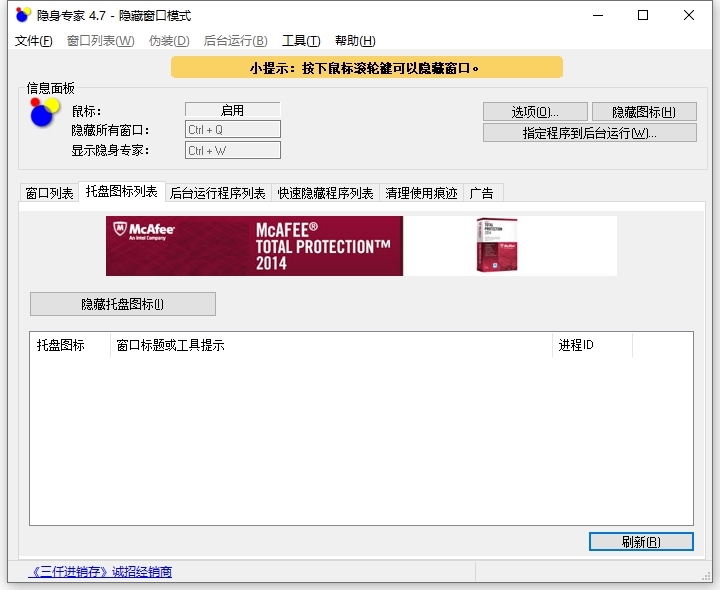Click the 鼠标: label

pos(86,111)
